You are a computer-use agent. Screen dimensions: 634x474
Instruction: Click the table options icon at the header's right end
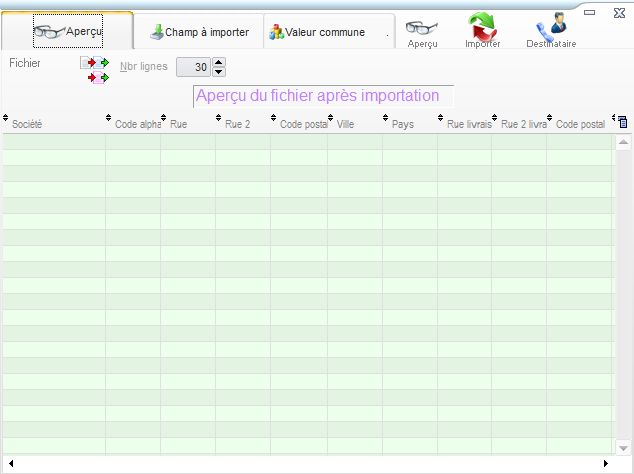point(622,123)
